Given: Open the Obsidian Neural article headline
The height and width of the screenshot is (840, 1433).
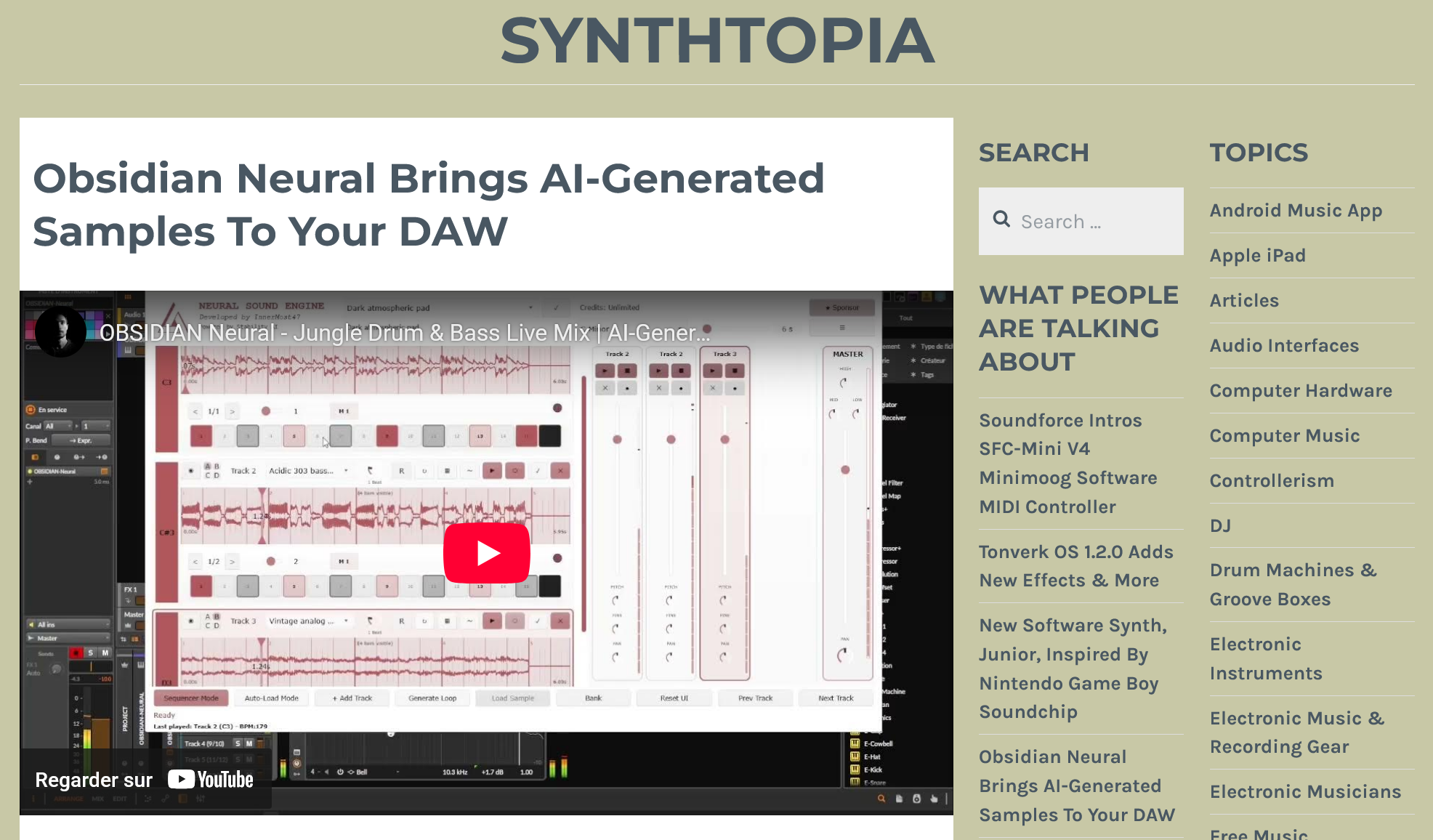Looking at the screenshot, I should tap(429, 205).
